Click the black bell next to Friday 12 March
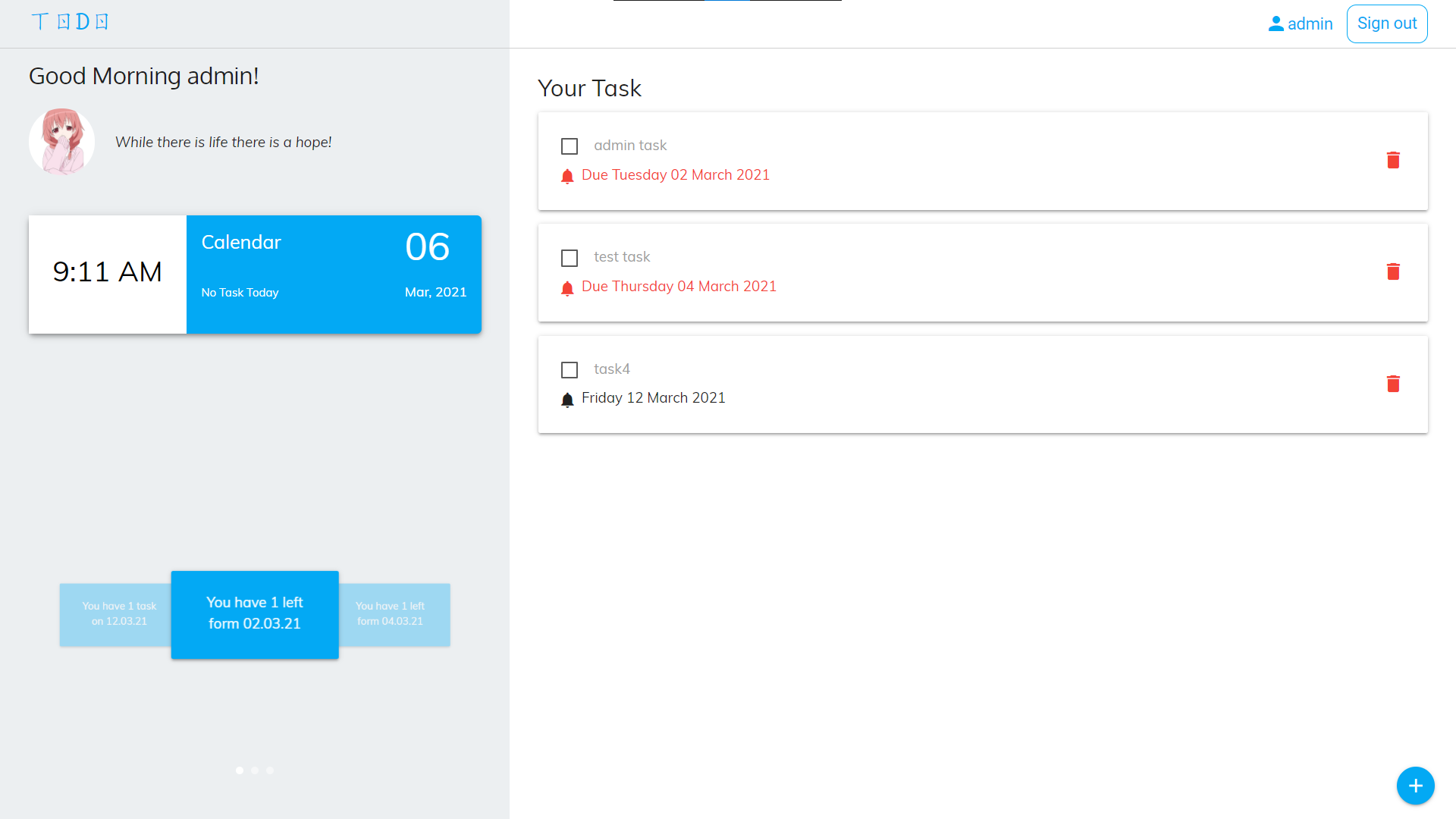1456x819 pixels. [567, 400]
